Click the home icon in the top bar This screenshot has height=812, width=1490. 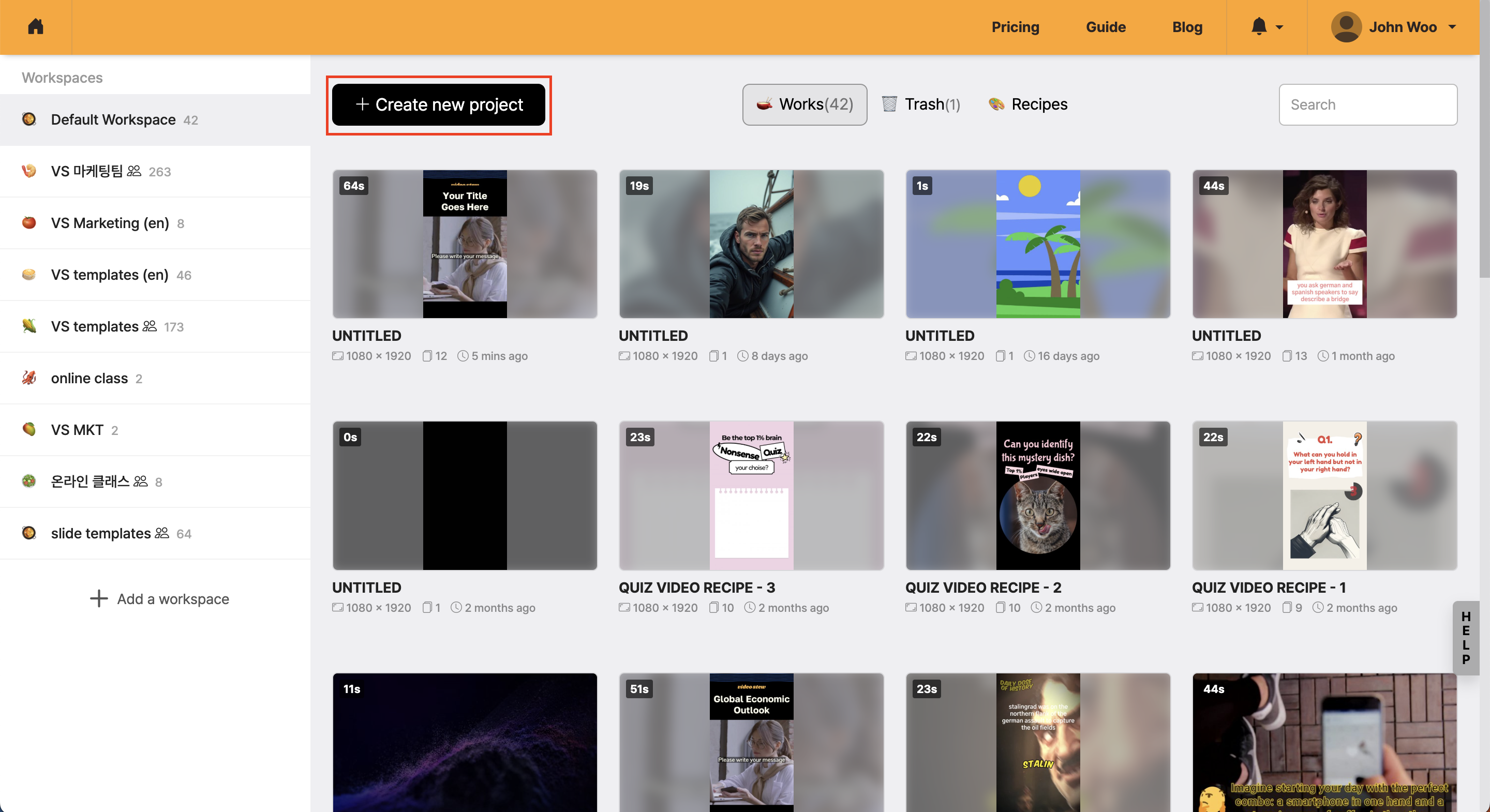[36, 26]
